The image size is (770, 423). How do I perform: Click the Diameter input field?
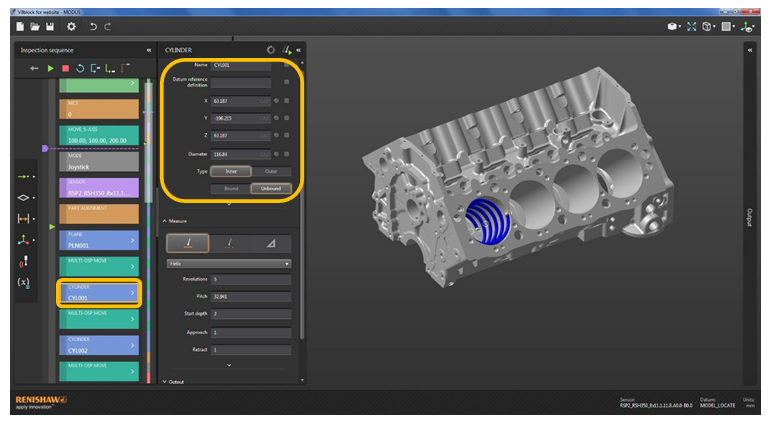241,154
